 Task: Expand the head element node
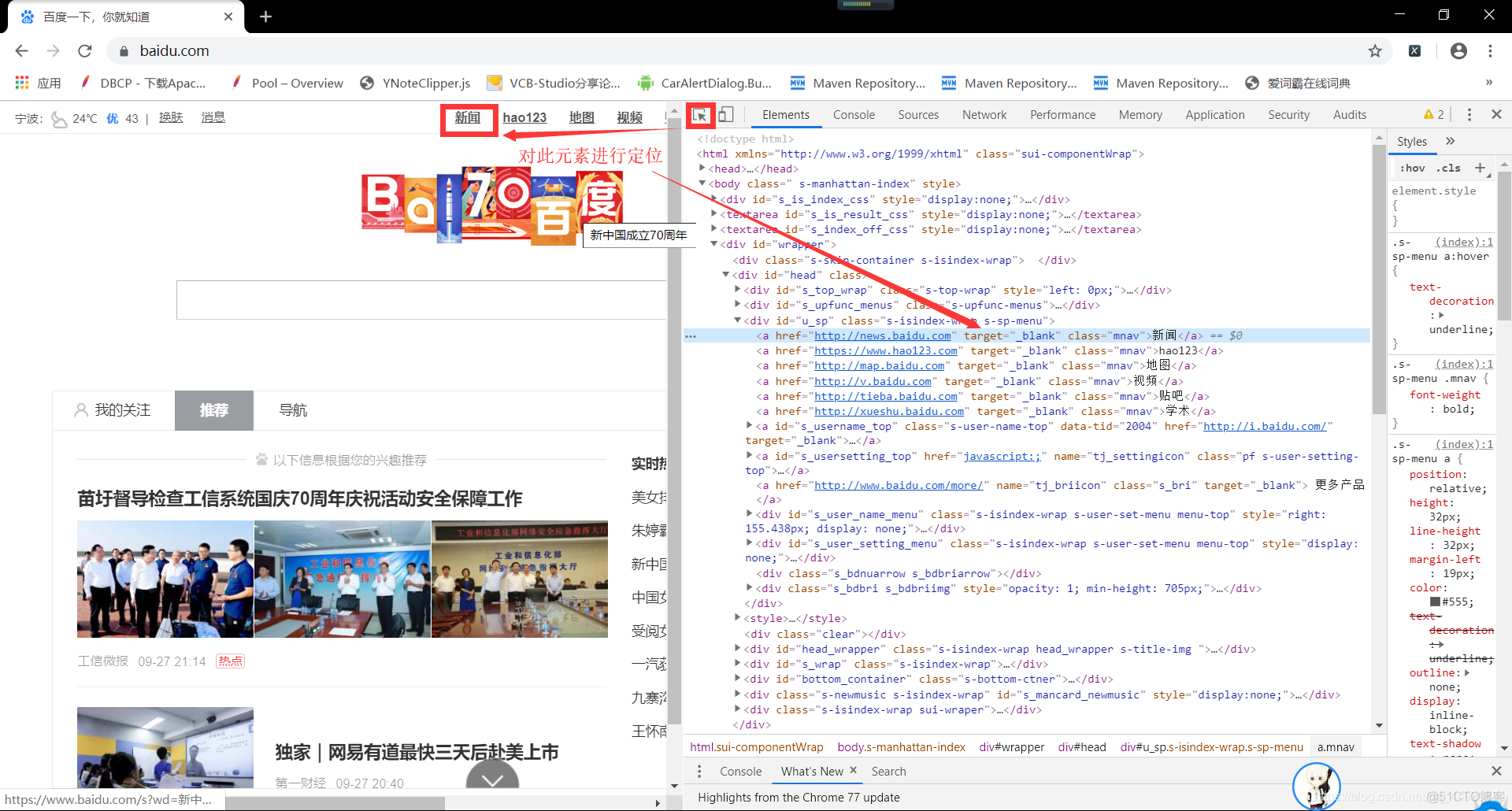(702, 168)
